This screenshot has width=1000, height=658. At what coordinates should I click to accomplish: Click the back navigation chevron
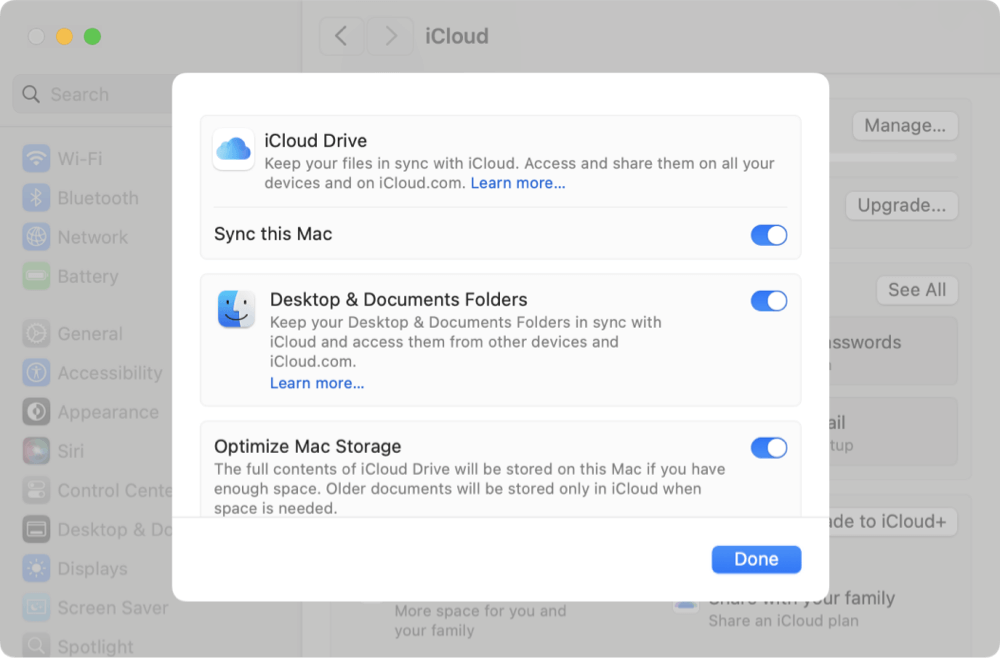(341, 36)
